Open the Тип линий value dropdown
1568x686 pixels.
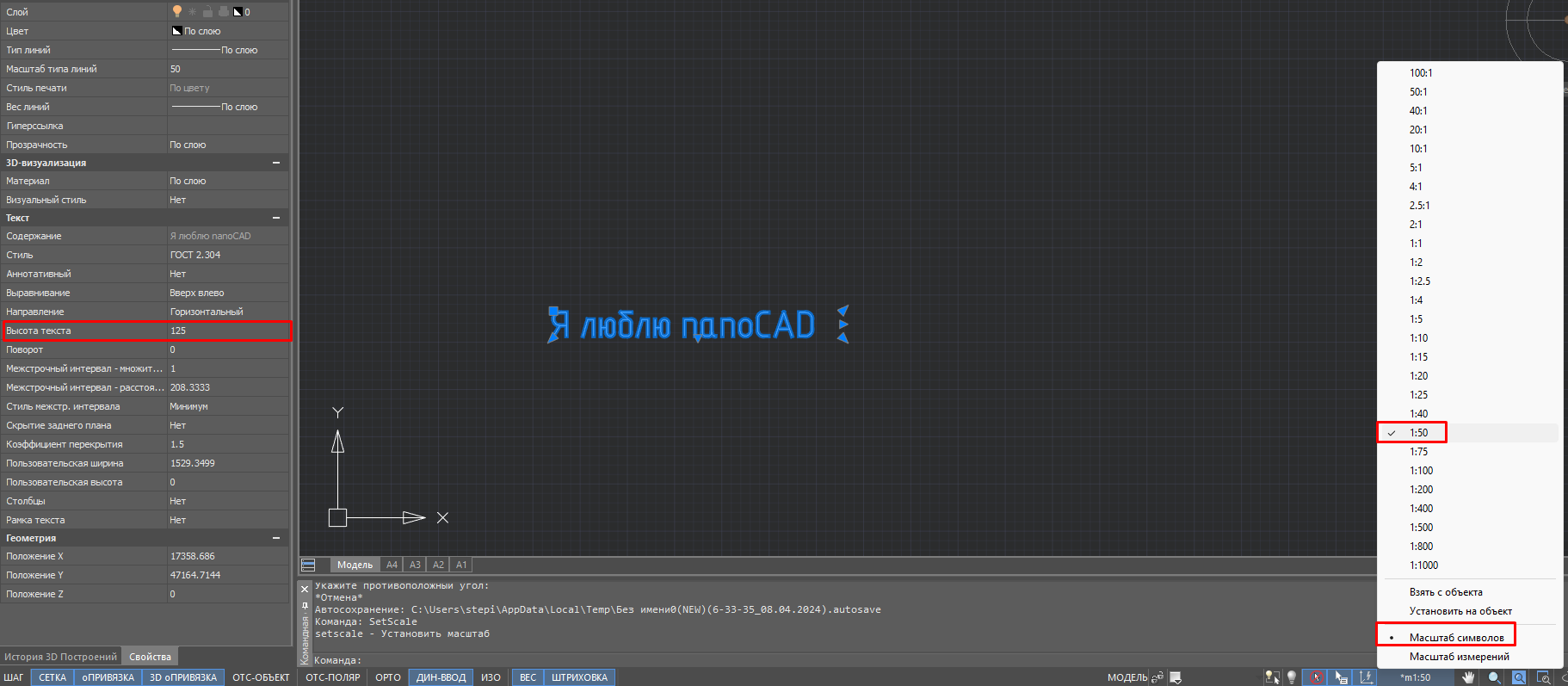point(229,50)
